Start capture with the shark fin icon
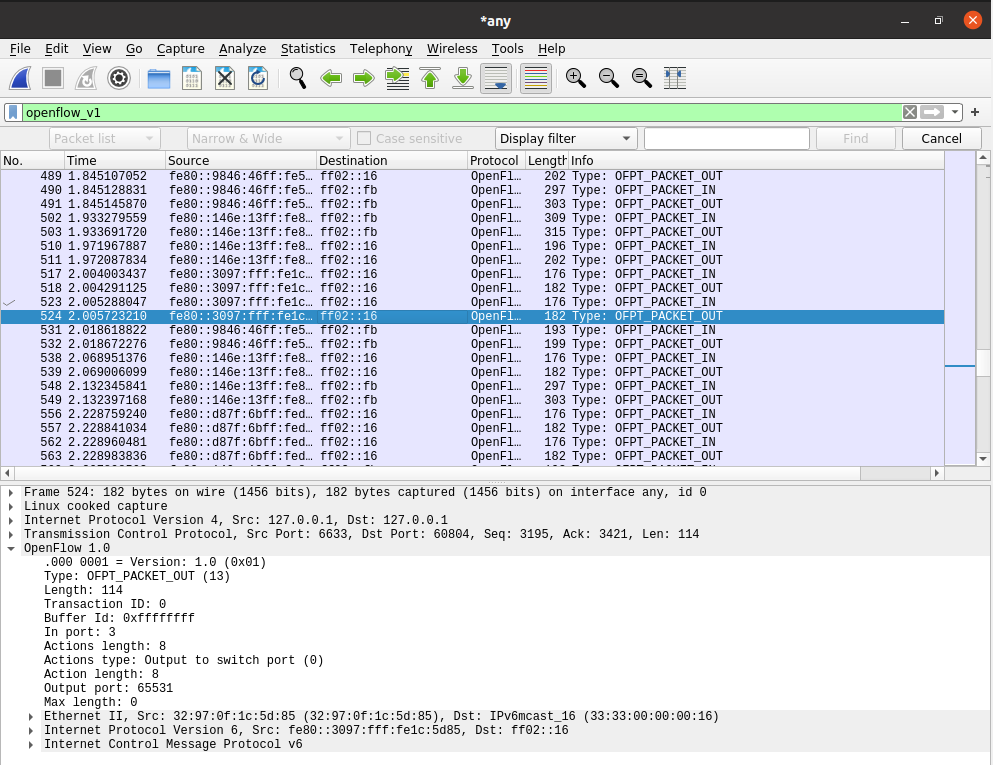The width and height of the screenshot is (993, 765). point(22,78)
